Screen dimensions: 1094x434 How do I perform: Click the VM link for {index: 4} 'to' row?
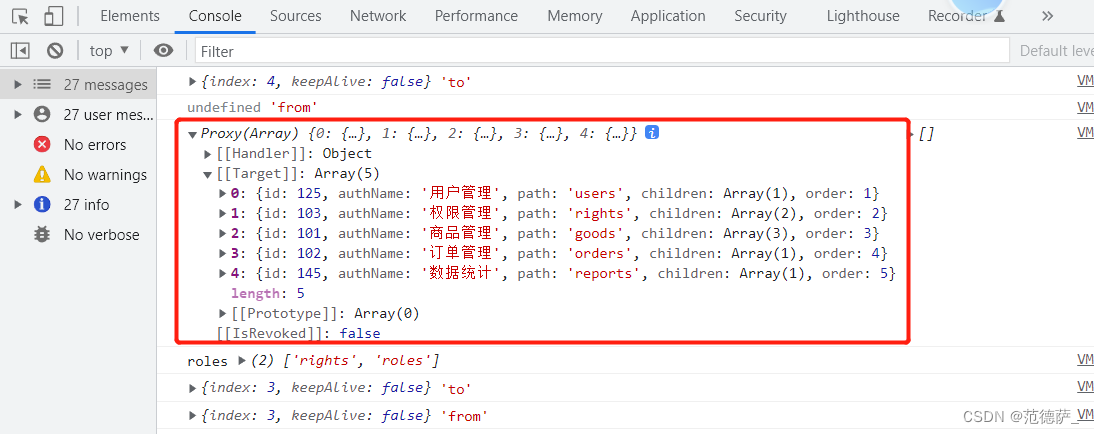pyautogui.click(x=1085, y=81)
